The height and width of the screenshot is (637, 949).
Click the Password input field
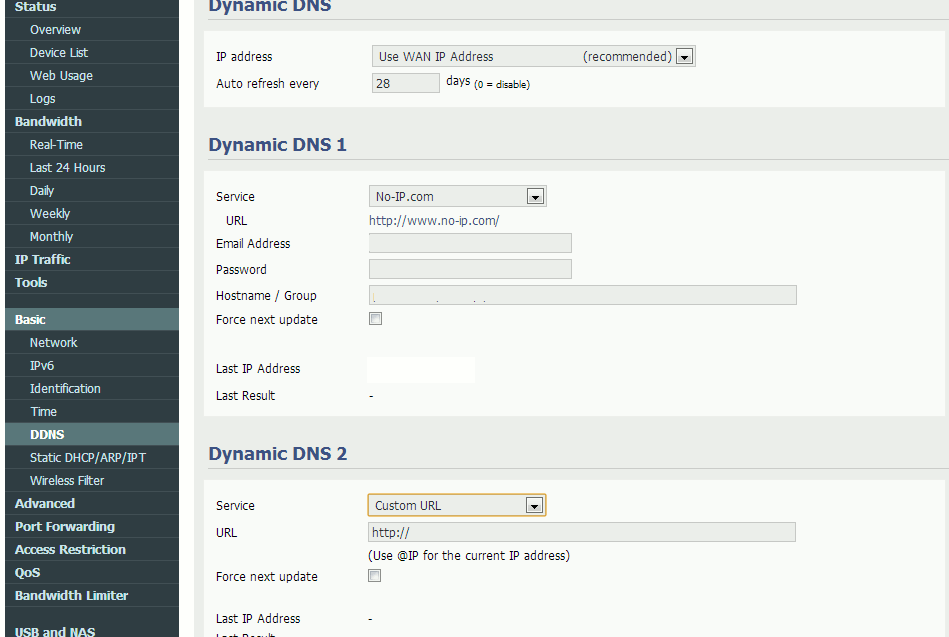470,270
